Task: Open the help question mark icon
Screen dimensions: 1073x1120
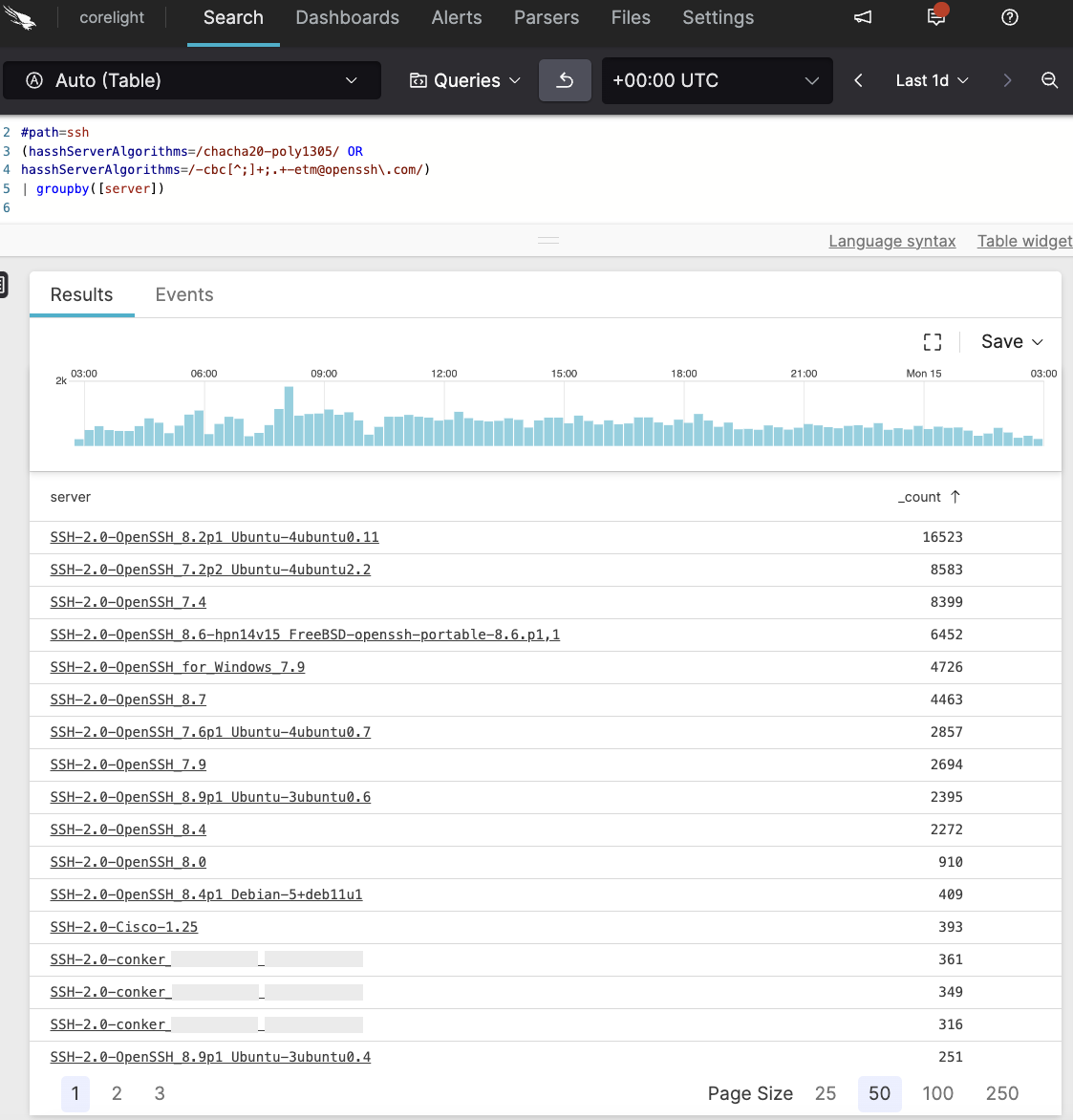Action: pos(1010,18)
